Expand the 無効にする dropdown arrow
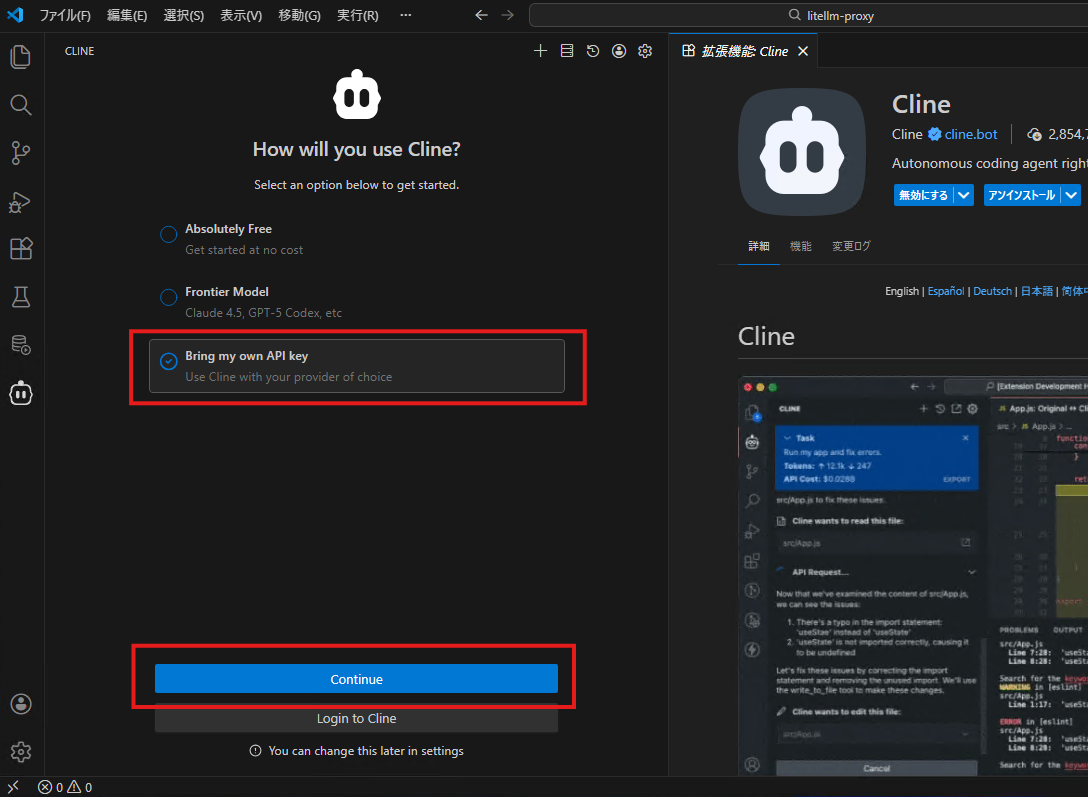This screenshot has height=797, width=1088. (964, 195)
